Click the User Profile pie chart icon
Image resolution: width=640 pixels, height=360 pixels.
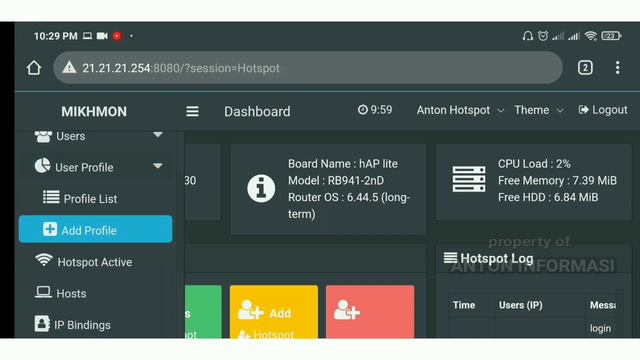click(x=42, y=166)
